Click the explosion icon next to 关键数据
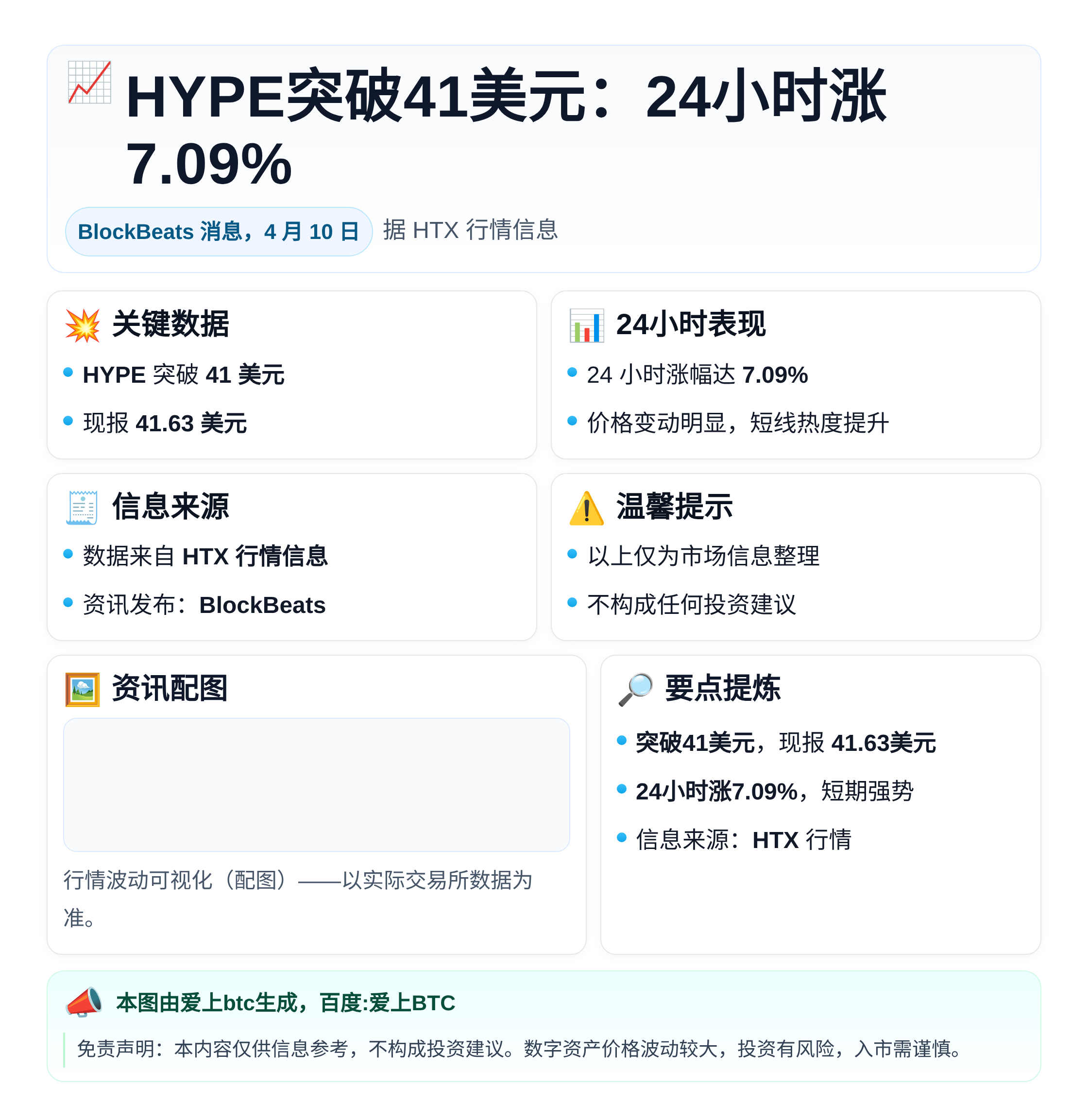 [x=83, y=325]
